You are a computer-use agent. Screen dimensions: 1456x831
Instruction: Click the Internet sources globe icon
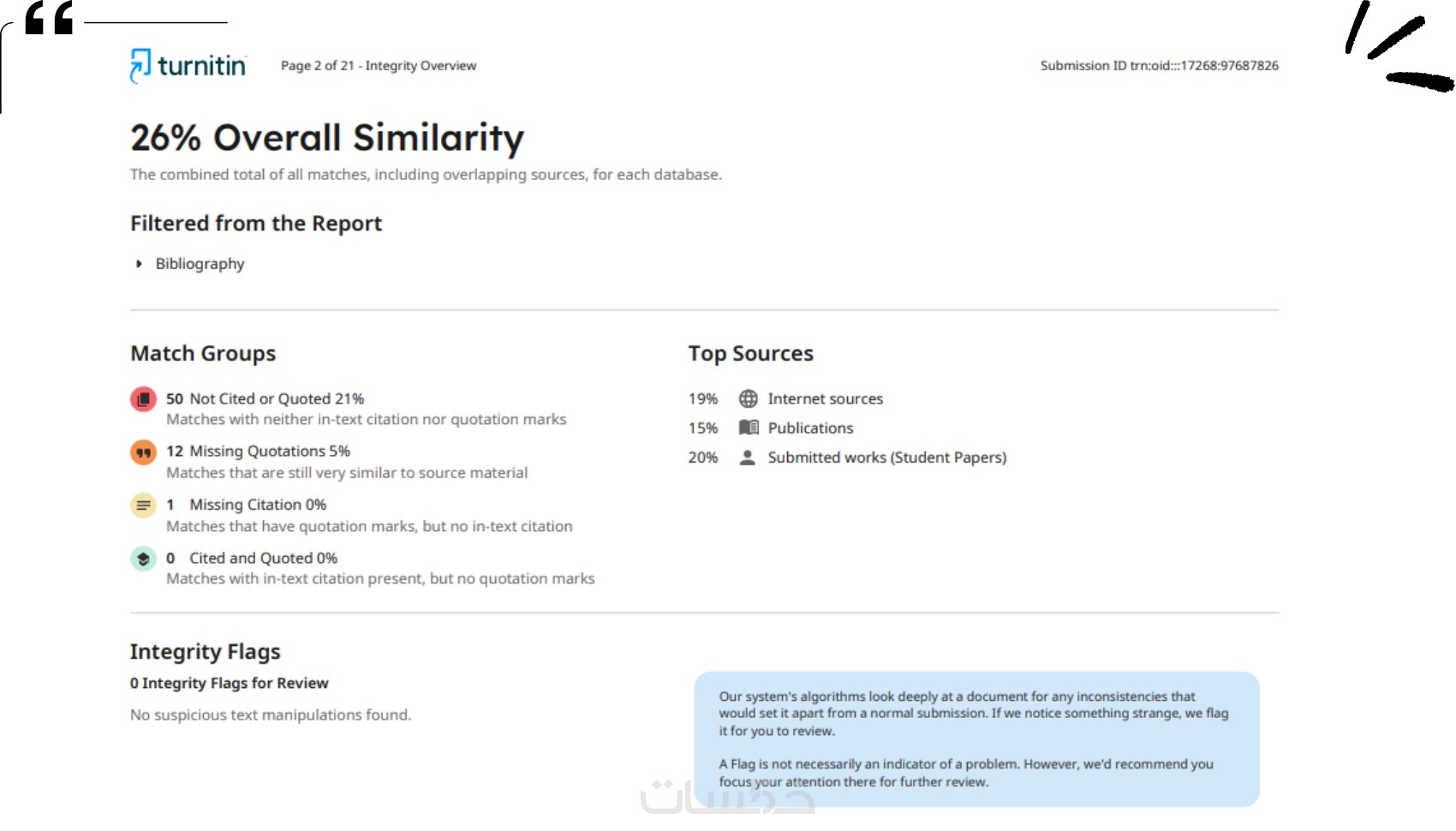[x=748, y=399]
